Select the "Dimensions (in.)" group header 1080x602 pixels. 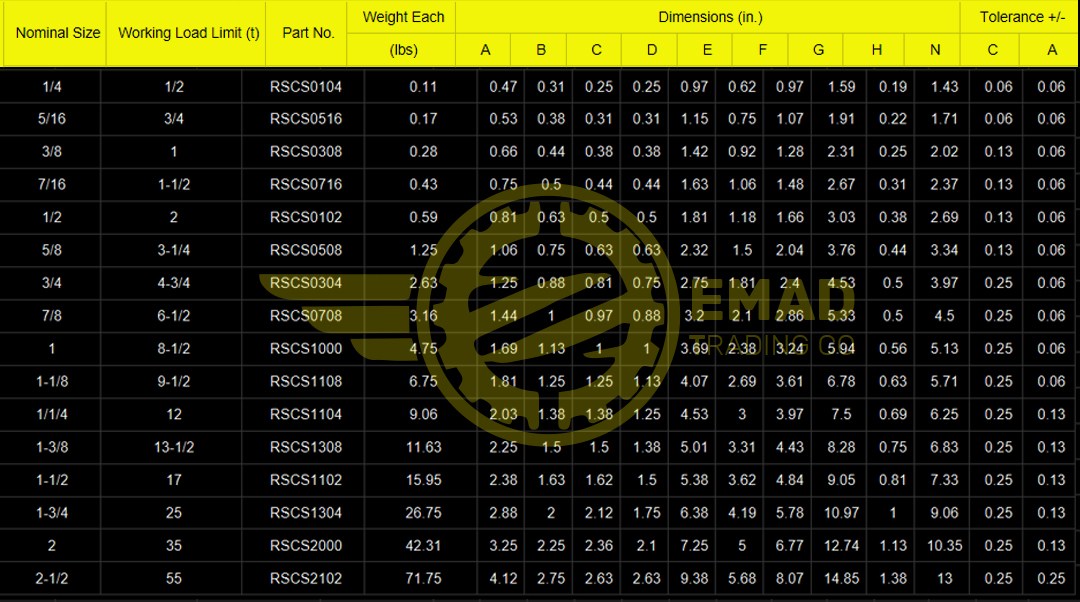pyautogui.click(x=710, y=17)
